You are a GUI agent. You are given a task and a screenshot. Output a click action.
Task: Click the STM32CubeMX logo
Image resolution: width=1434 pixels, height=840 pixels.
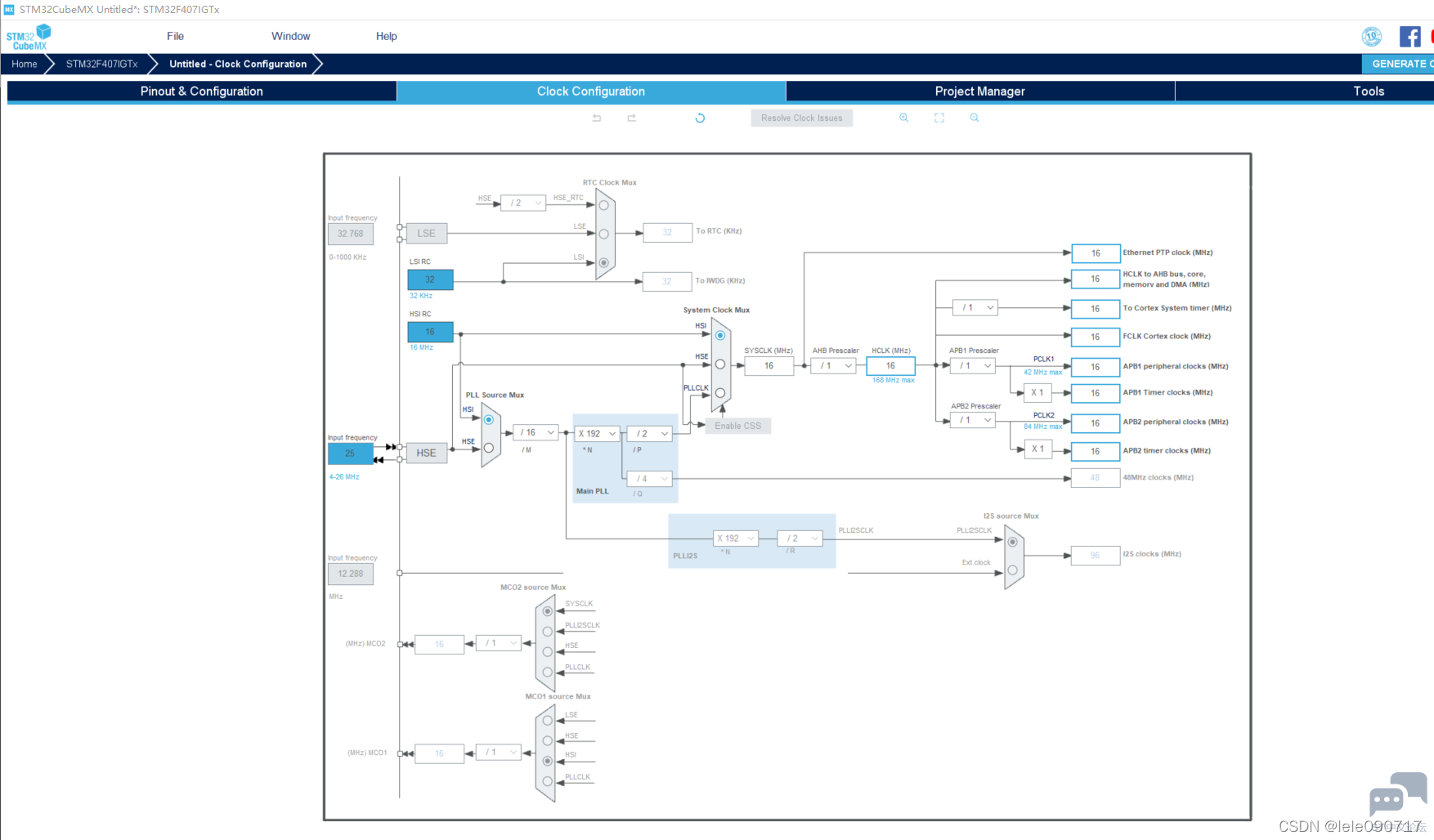pos(29,37)
